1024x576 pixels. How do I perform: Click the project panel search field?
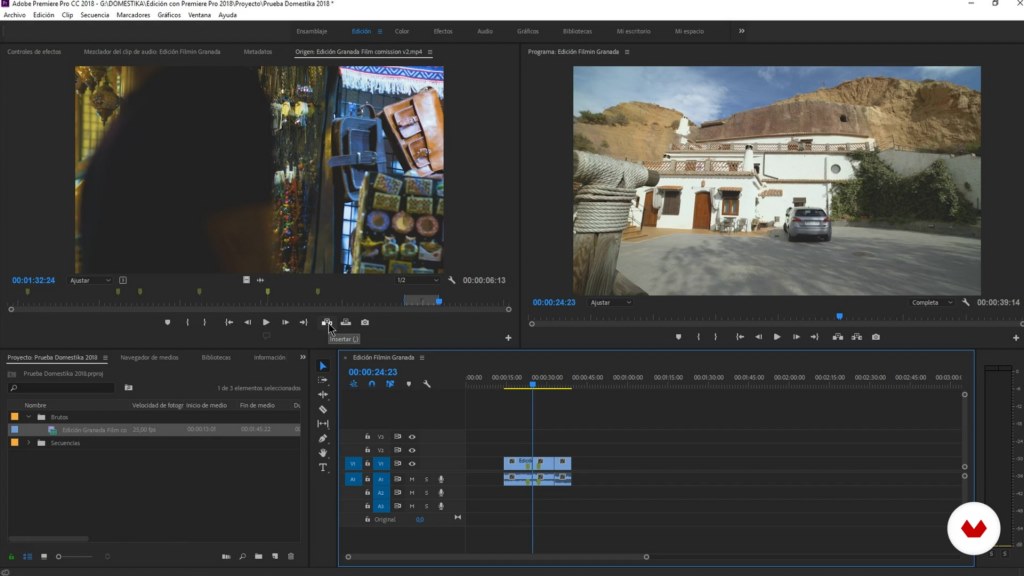(64, 387)
